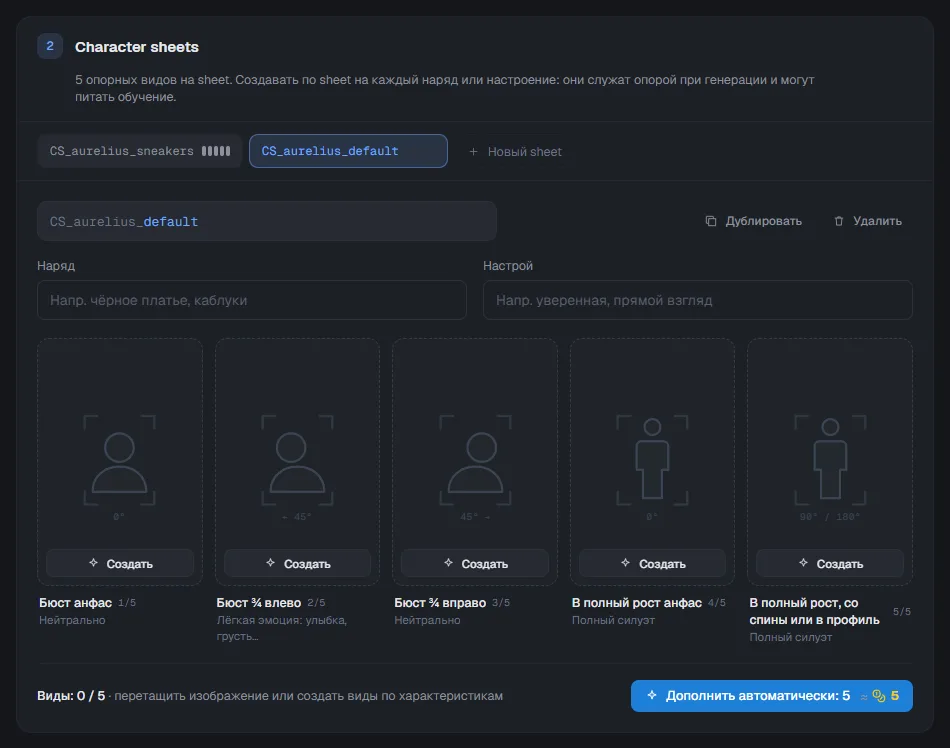Image resolution: width=950 pixels, height=748 pixels.
Task: Click the full-body back/profile silhouette icon
Action: click(830, 460)
